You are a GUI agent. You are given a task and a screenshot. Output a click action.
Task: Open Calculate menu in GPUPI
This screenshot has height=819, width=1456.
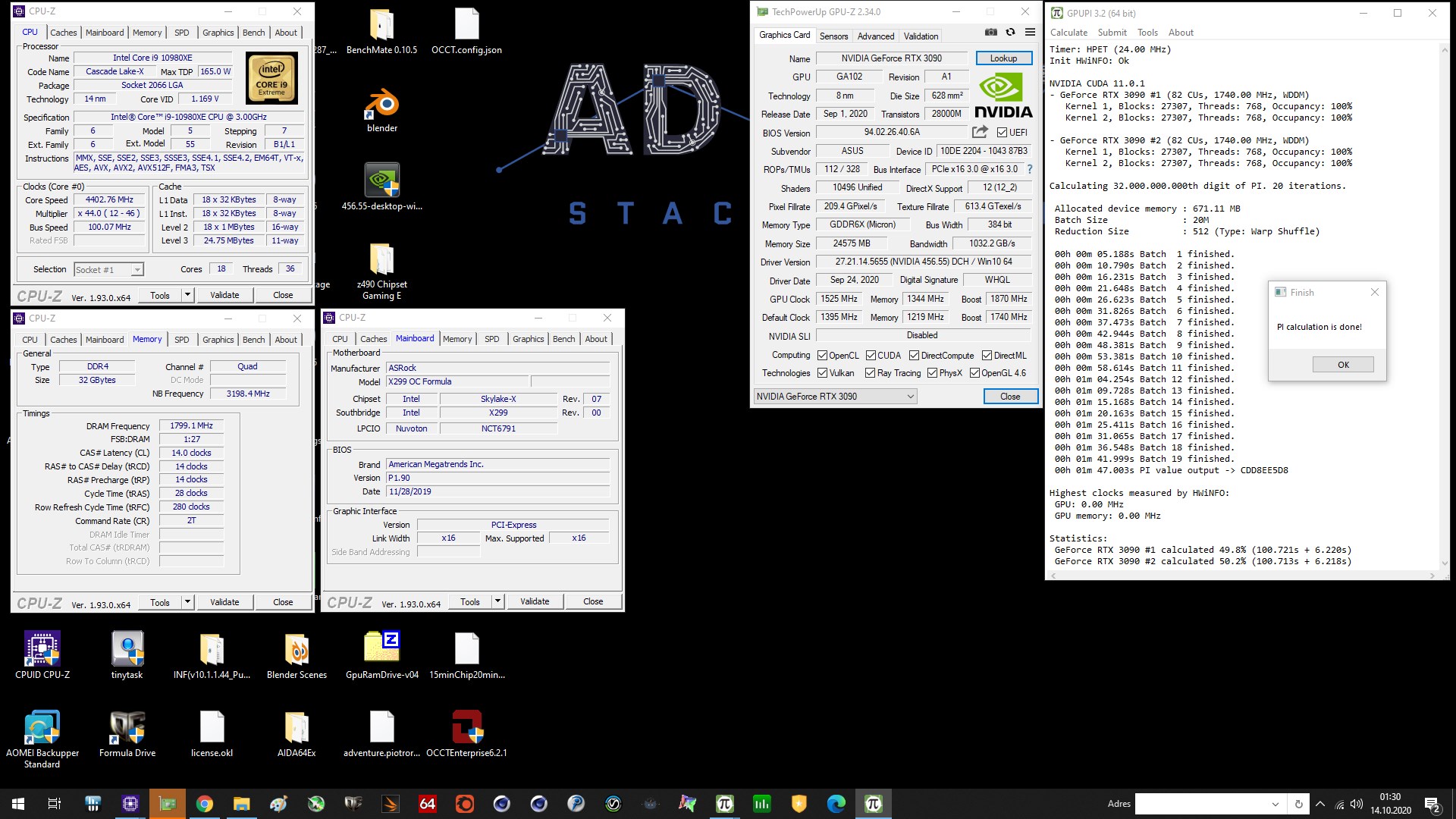(x=1068, y=33)
